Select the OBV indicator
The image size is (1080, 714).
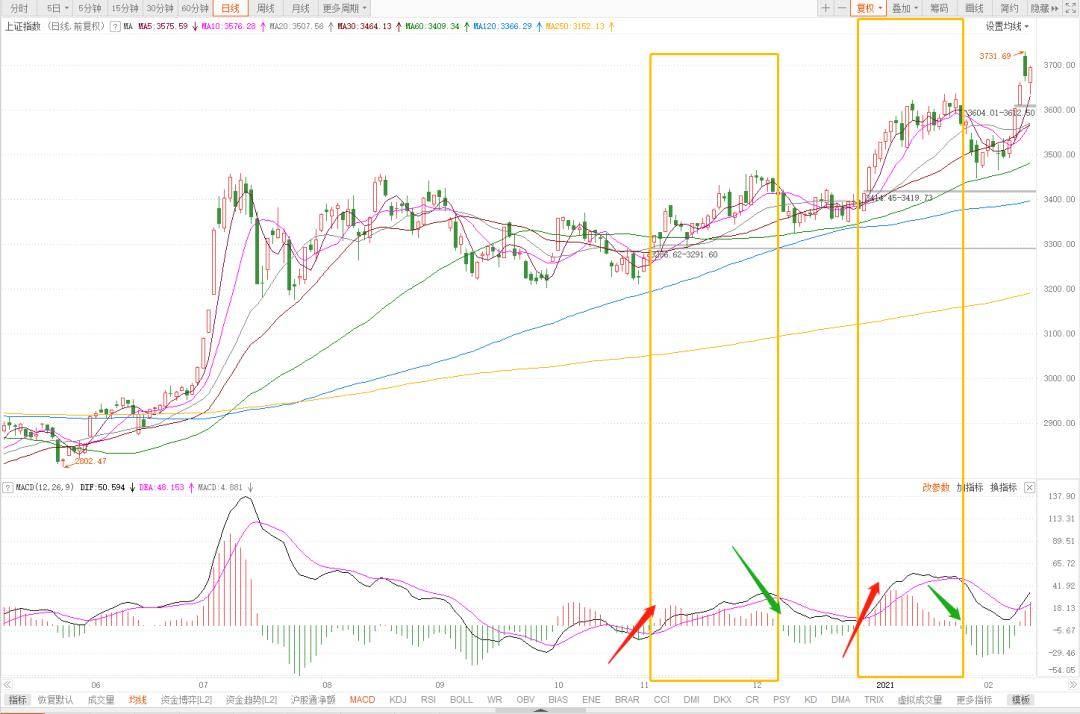(x=526, y=700)
